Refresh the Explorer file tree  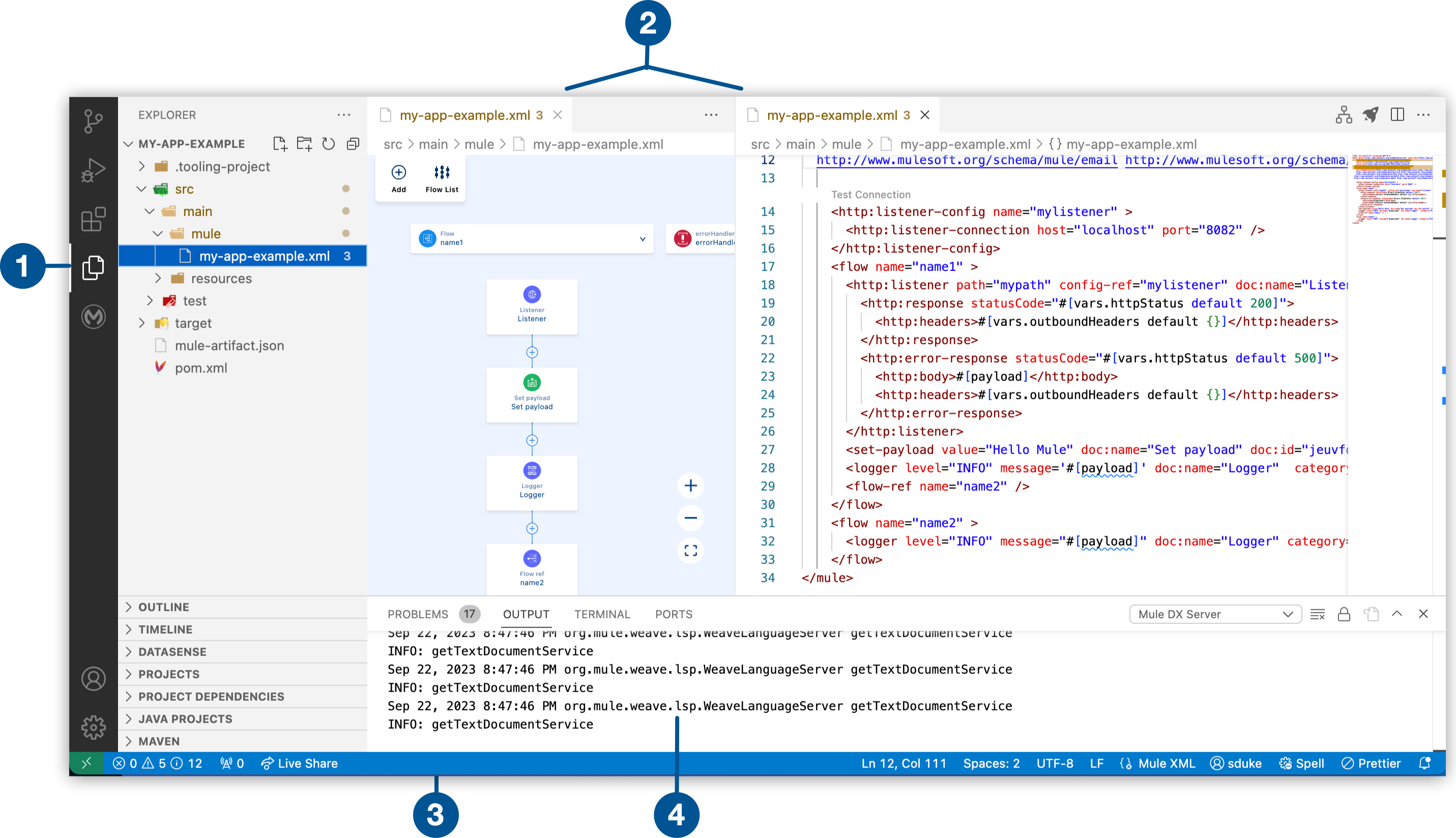(328, 144)
